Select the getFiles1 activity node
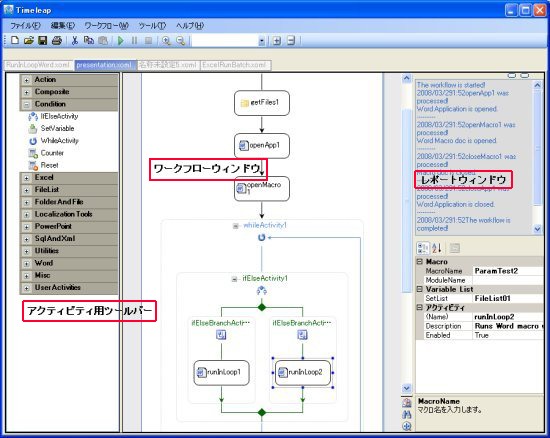Image resolution: width=550 pixels, height=438 pixels. [x=262, y=103]
